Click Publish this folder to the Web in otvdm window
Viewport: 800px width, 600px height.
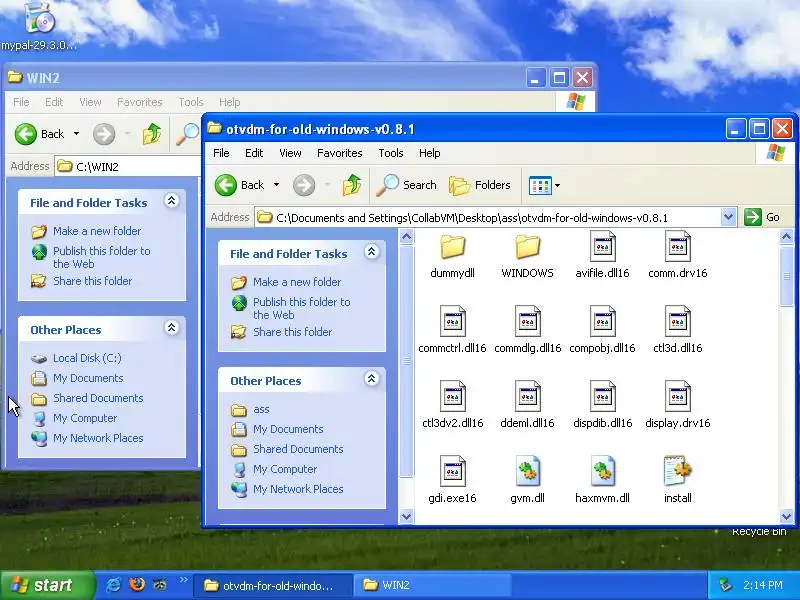click(x=302, y=308)
